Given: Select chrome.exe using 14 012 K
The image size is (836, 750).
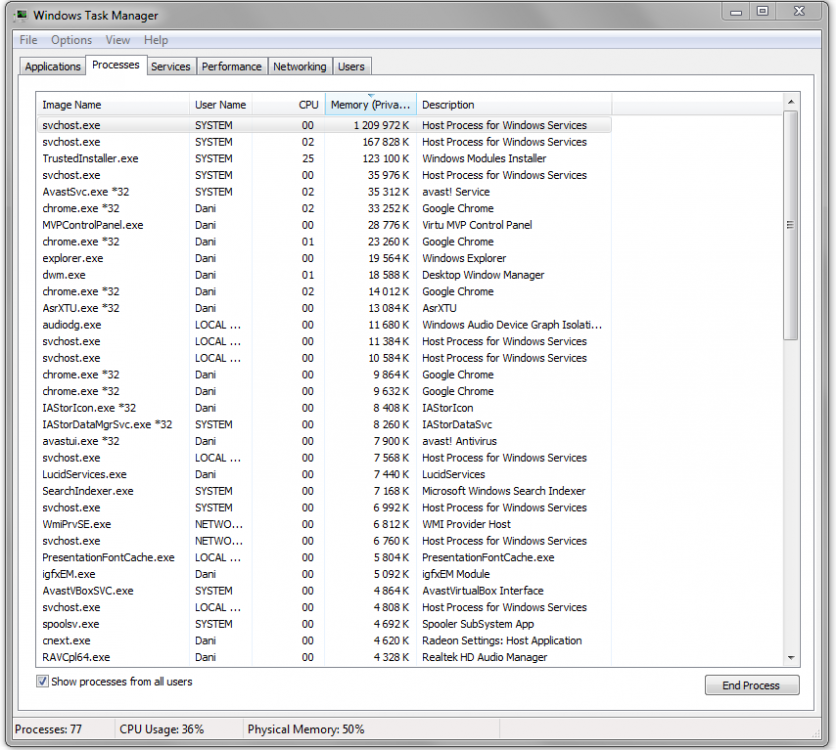Looking at the screenshot, I should [x=324, y=292].
